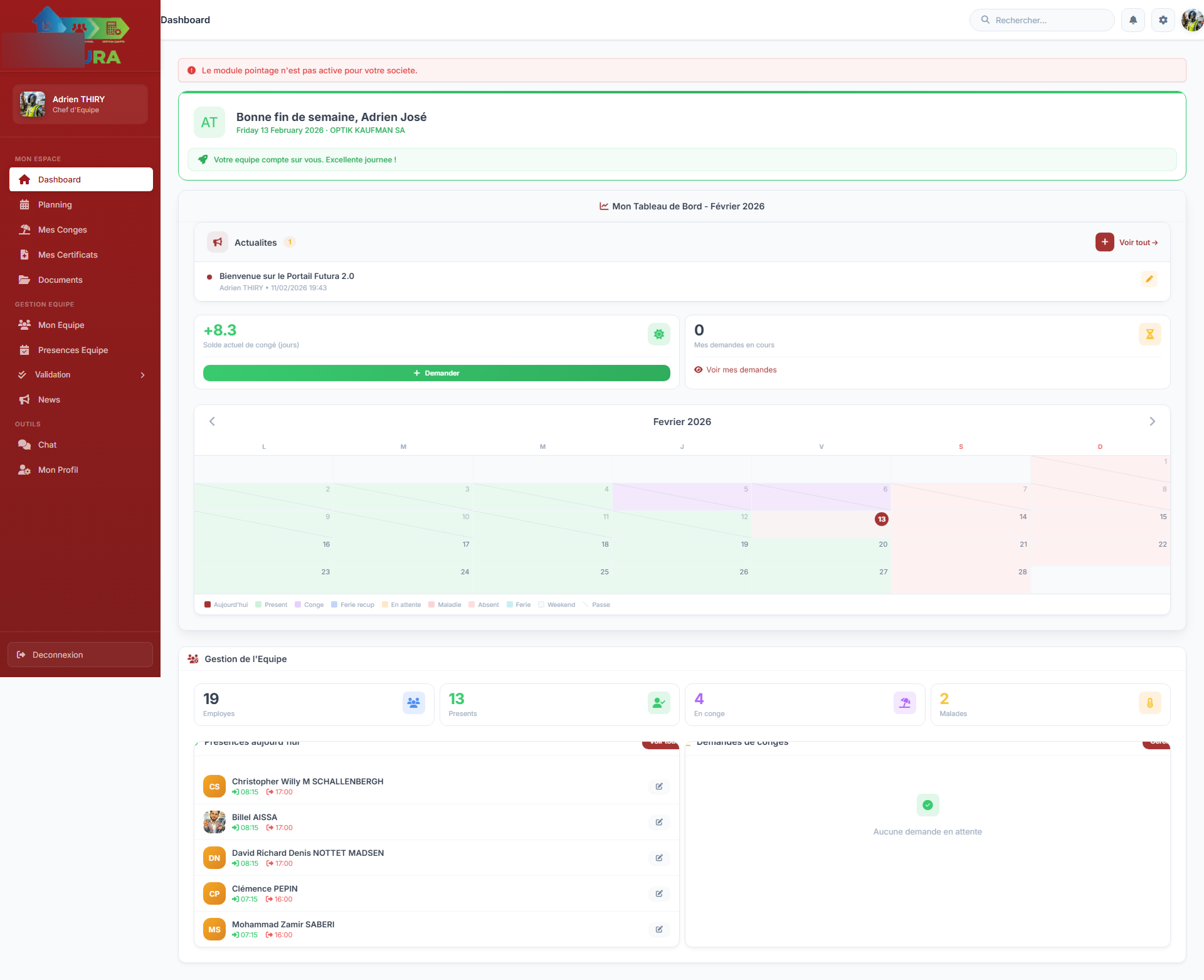Click the Employes people icon on card

(413, 703)
